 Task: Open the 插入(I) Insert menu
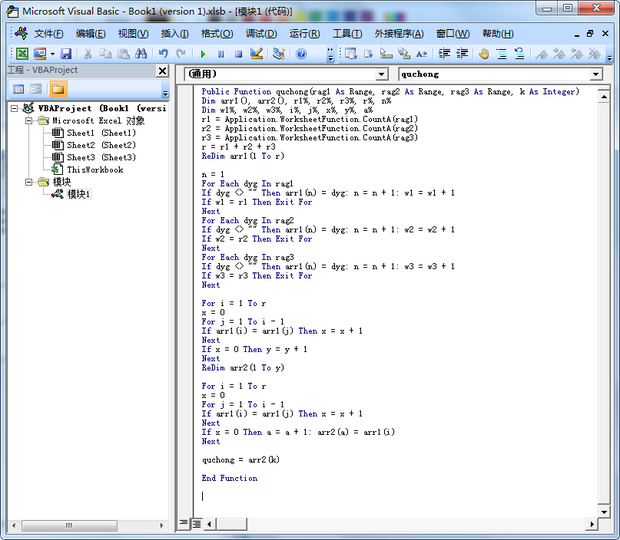[x=175, y=33]
